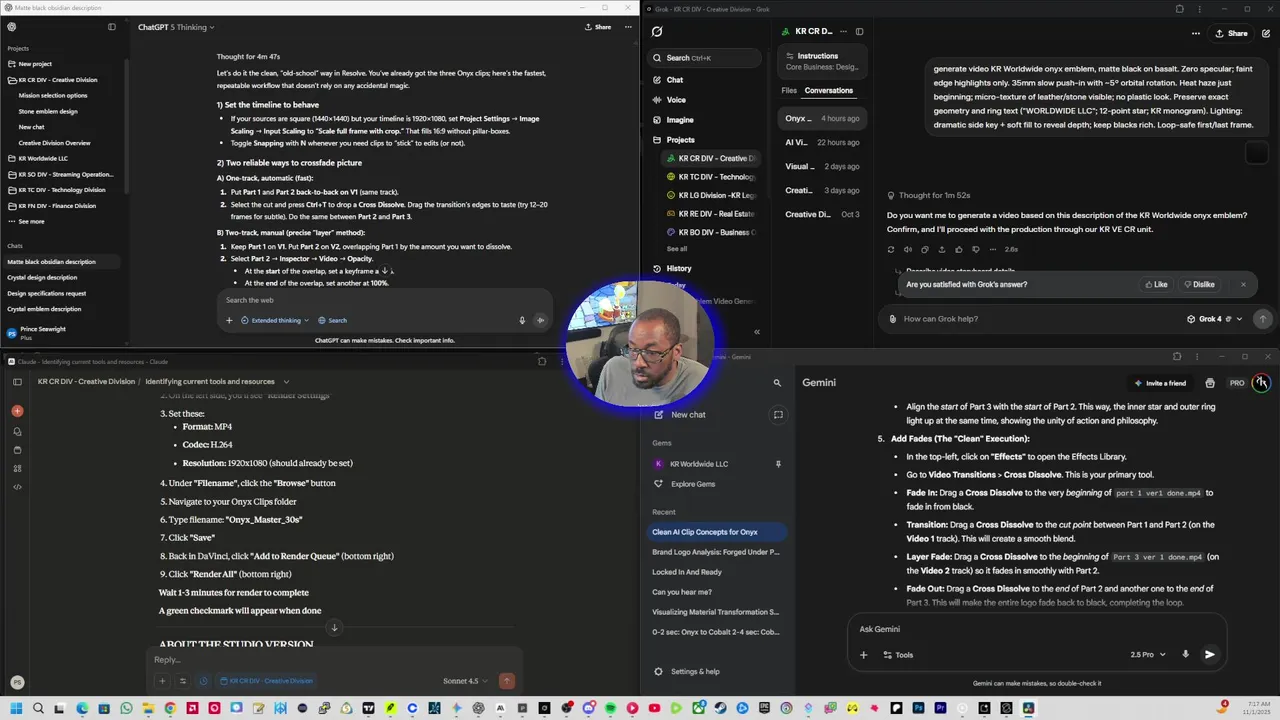The height and width of the screenshot is (720, 1280).
Task: Toggle Extended thinking in ChatGPT composer
Action: coord(276,320)
